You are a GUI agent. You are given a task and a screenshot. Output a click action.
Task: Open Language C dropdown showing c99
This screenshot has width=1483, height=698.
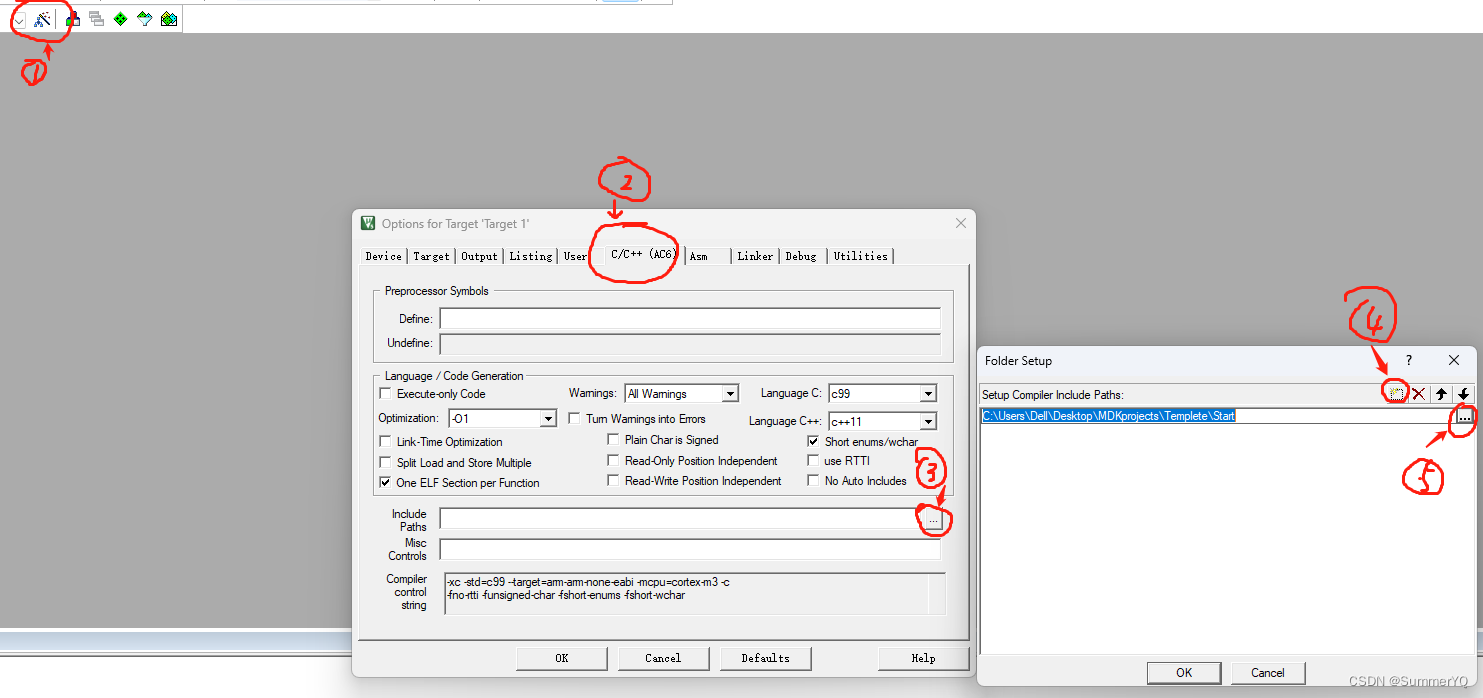pos(883,394)
